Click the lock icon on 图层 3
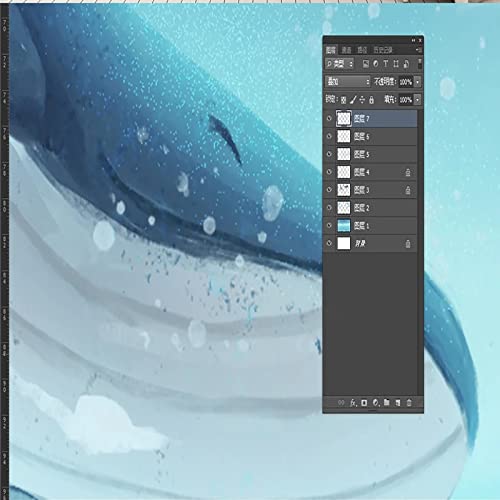Screen dimensions: 500x500 pyautogui.click(x=407, y=190)
